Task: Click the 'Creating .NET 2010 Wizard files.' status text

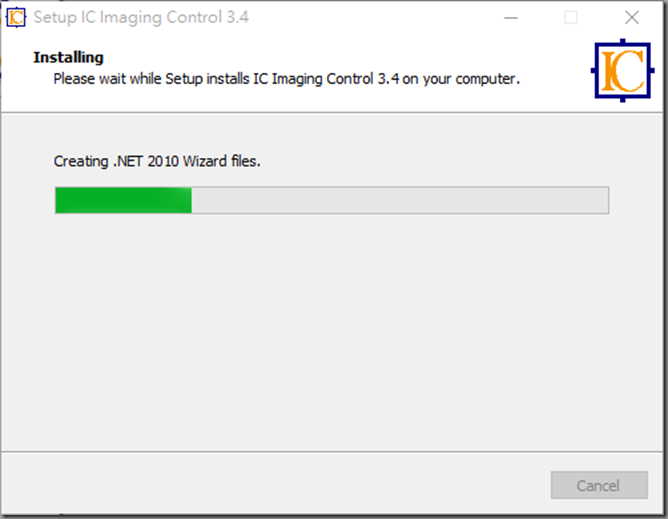Action: 157,161
